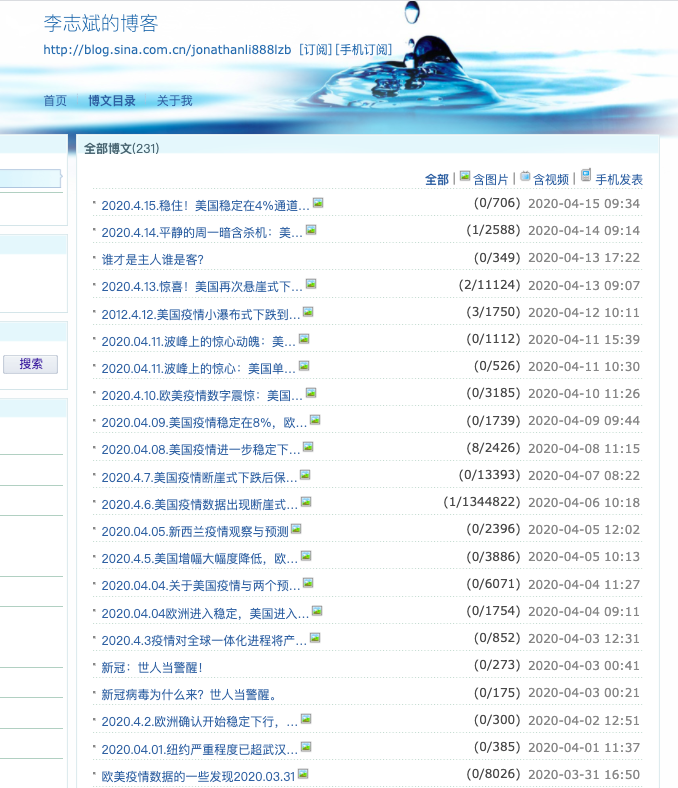The height and width of the screenshot is (788, 678).
Task: Click picture icon beside 2020.04.05 新西兰 post
Action: coord(296,529)
